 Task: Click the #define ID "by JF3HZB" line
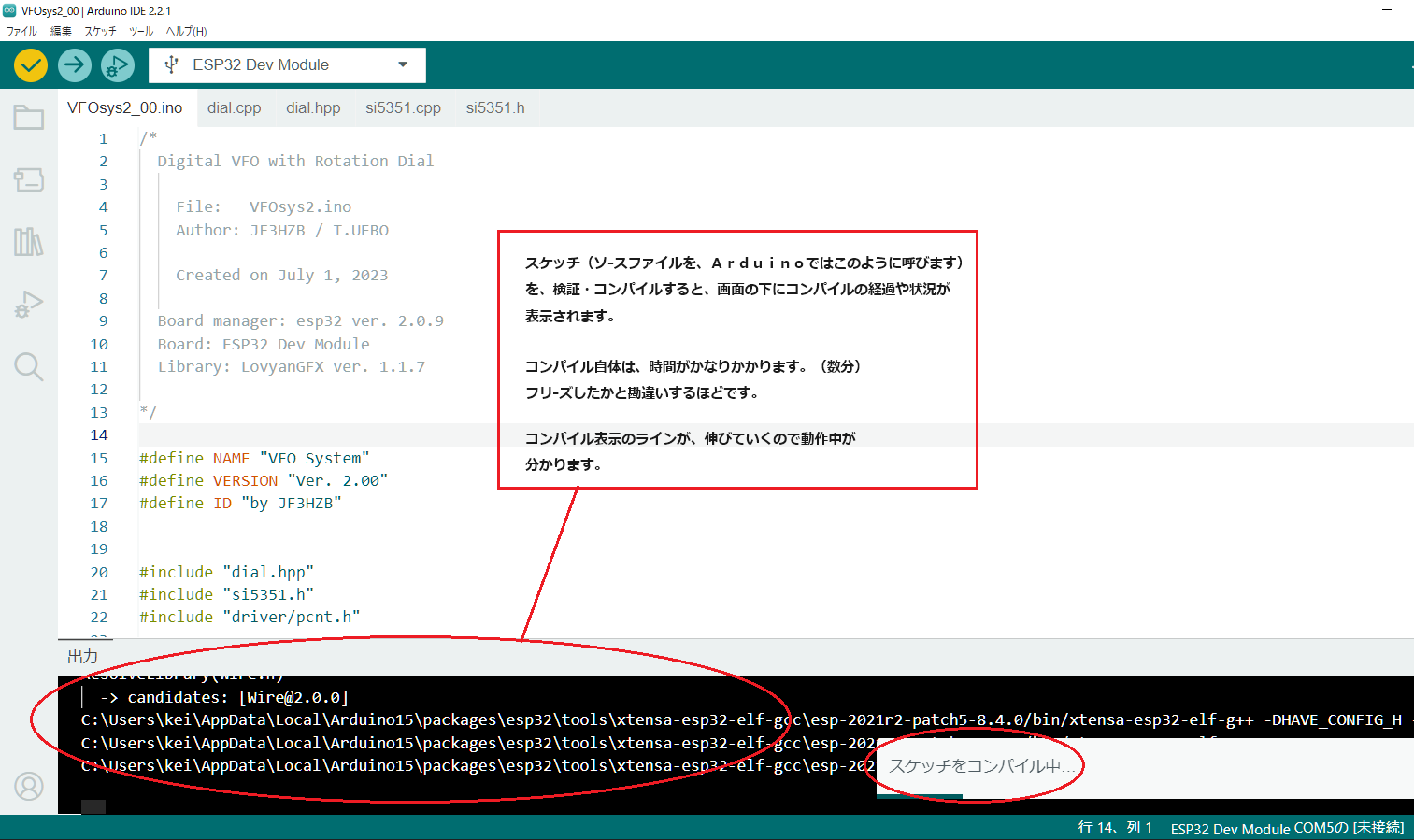click(240, 503)
